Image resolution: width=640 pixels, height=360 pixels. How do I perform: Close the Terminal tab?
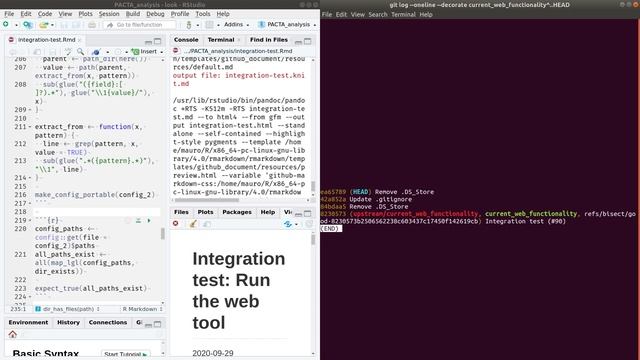coord(239,40)
